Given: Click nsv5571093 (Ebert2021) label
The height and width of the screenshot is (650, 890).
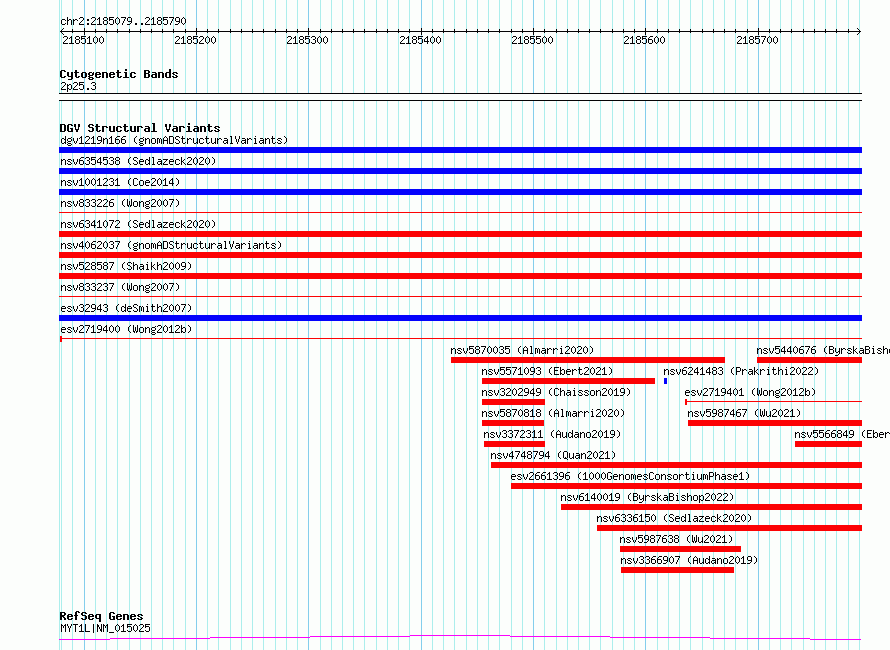Looking at the screenshot, I should [547, 371].
